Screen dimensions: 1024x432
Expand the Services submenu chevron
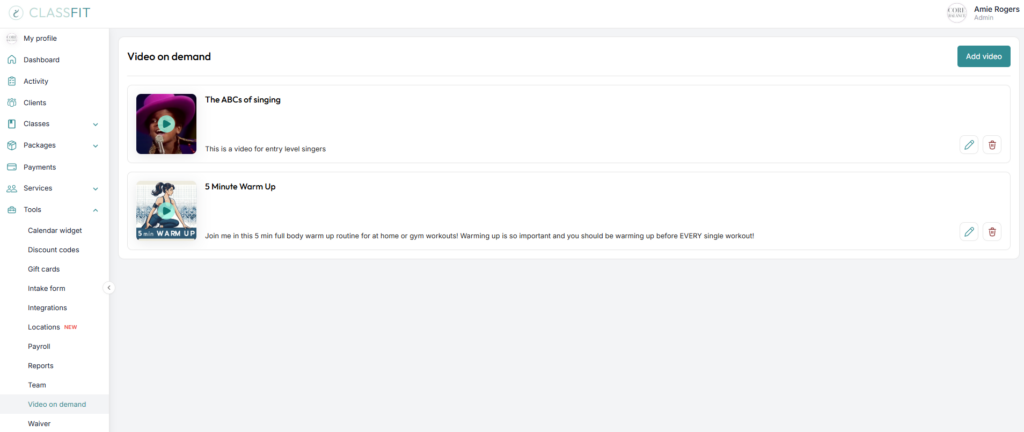coord(95,189)
